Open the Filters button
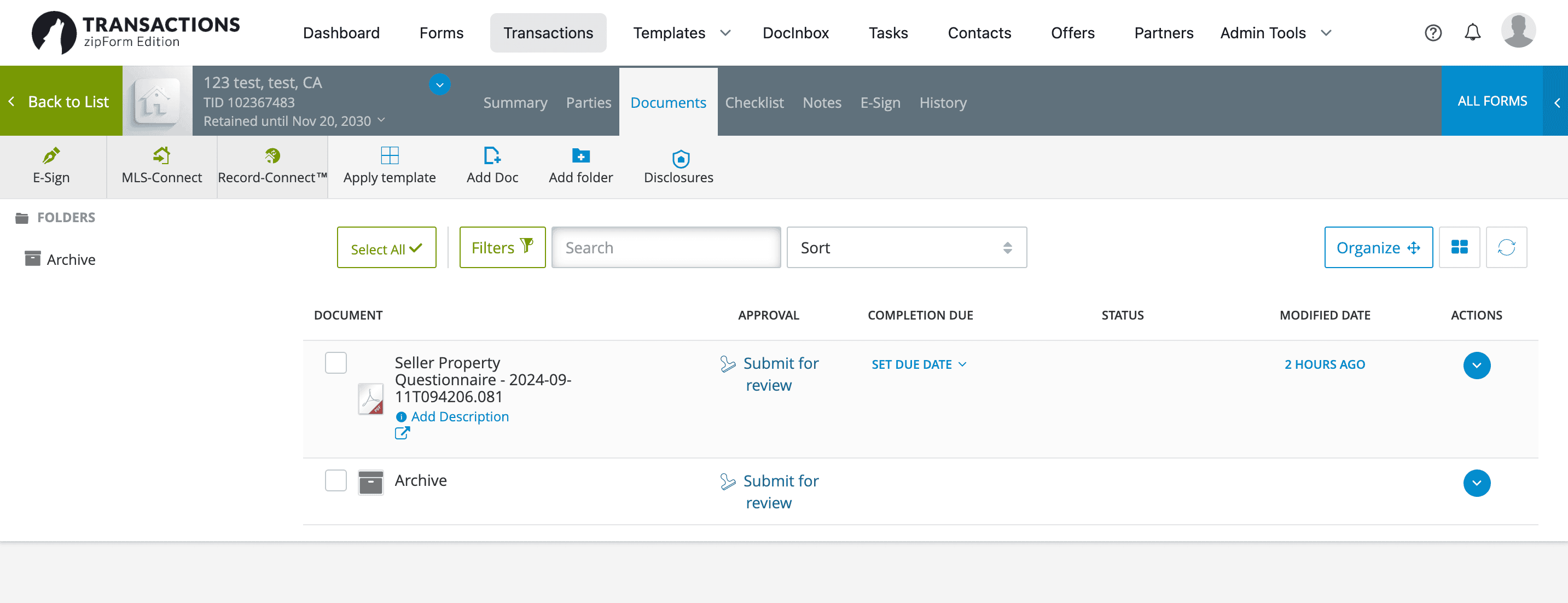The width and height of the screenshot is (1568, 603). click(x=502, y=247)
